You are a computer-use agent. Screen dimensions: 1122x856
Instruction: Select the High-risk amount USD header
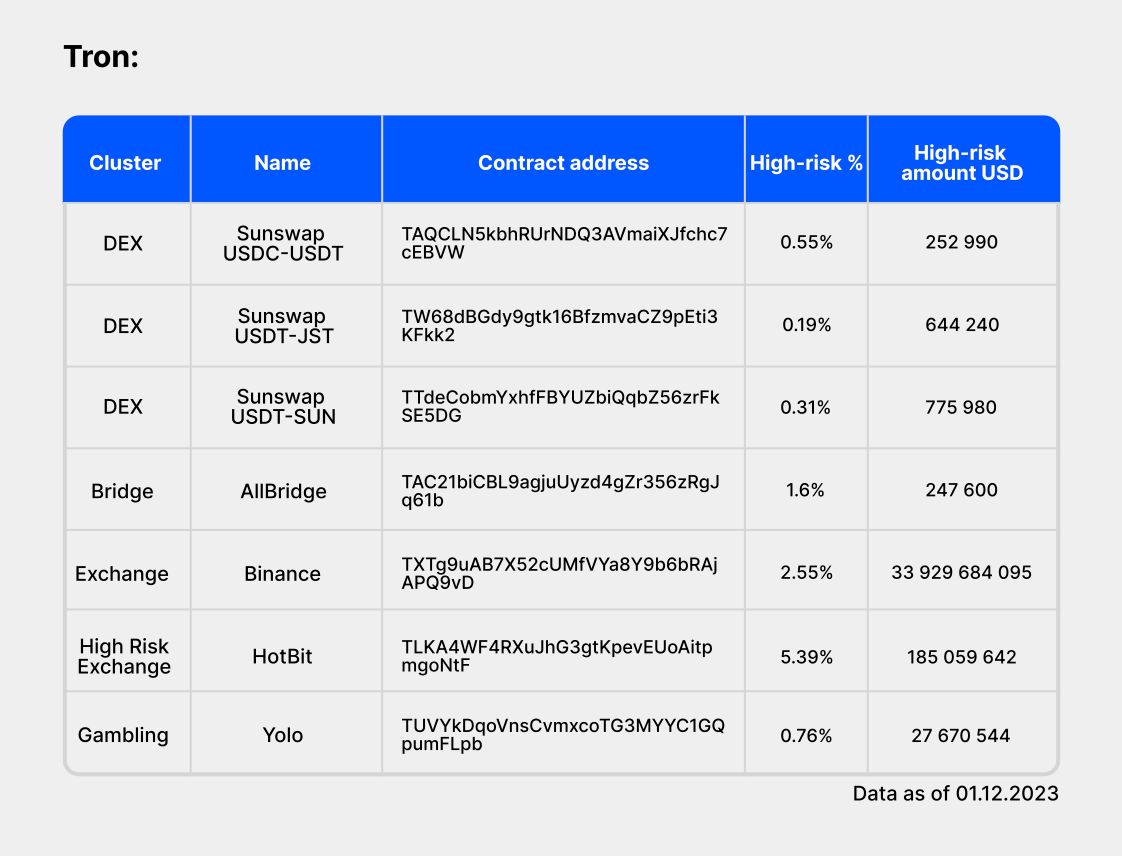coord(962,162)
